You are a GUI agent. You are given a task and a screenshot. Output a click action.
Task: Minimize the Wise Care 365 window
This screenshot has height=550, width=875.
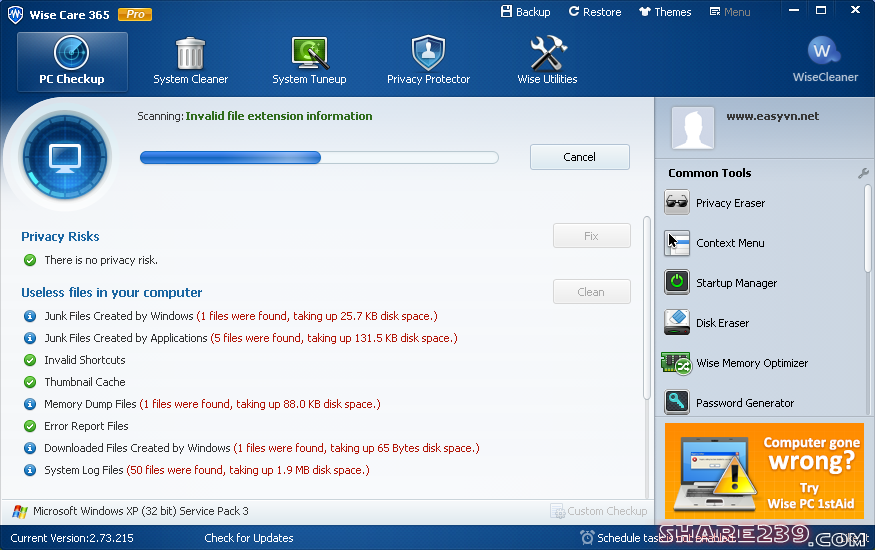click(794, 11)
